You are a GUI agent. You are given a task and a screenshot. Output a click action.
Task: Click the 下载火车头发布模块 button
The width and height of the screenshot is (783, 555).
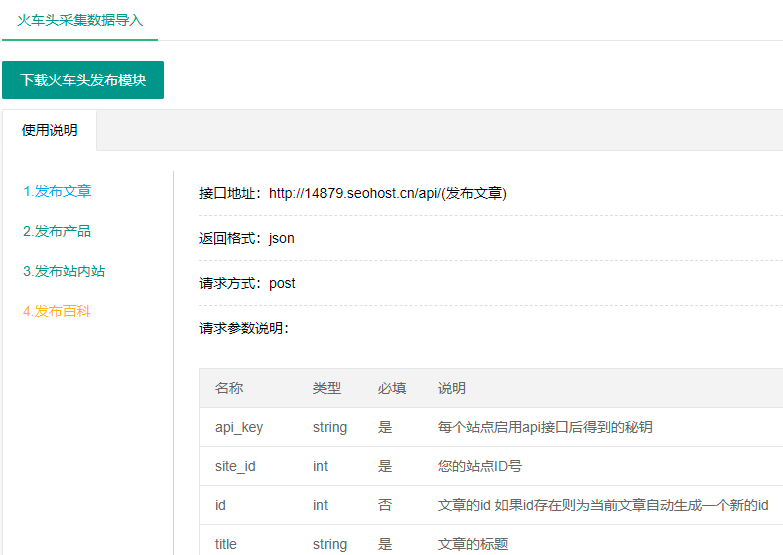click(x=83, y=80)
